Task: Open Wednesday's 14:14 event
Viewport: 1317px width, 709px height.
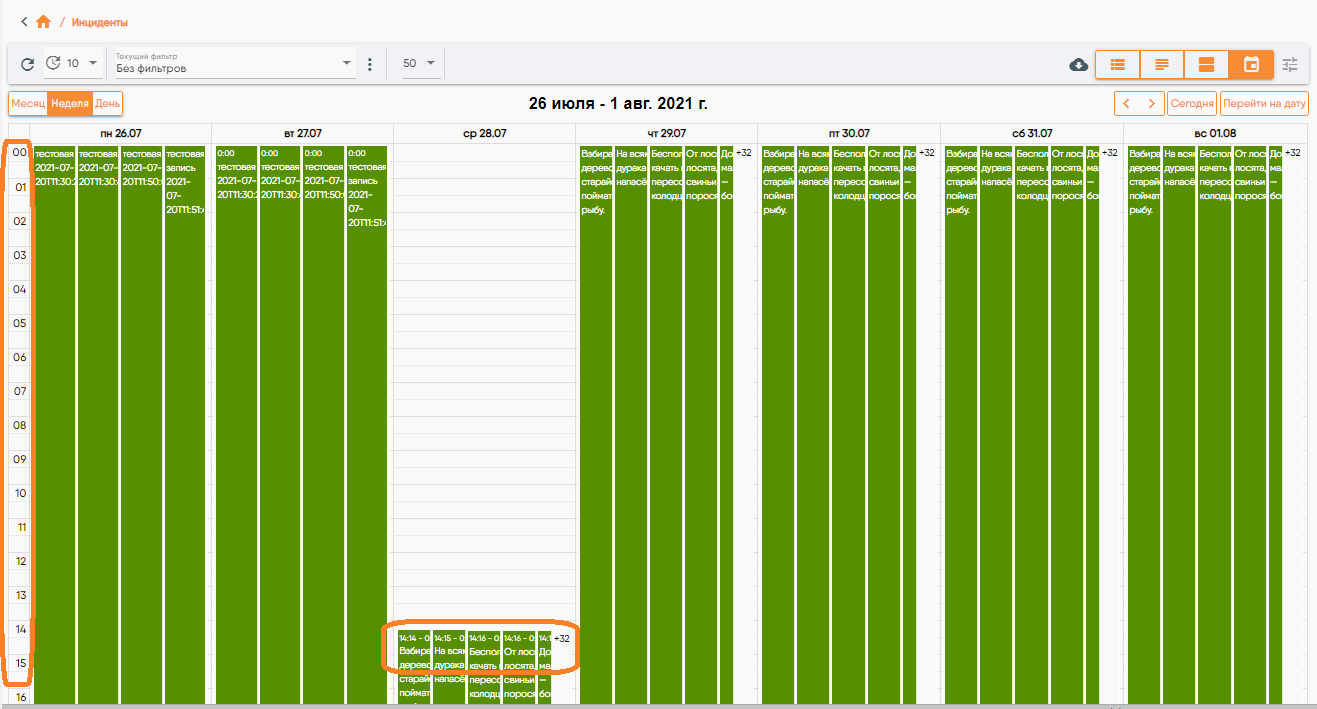Action: 414,667
